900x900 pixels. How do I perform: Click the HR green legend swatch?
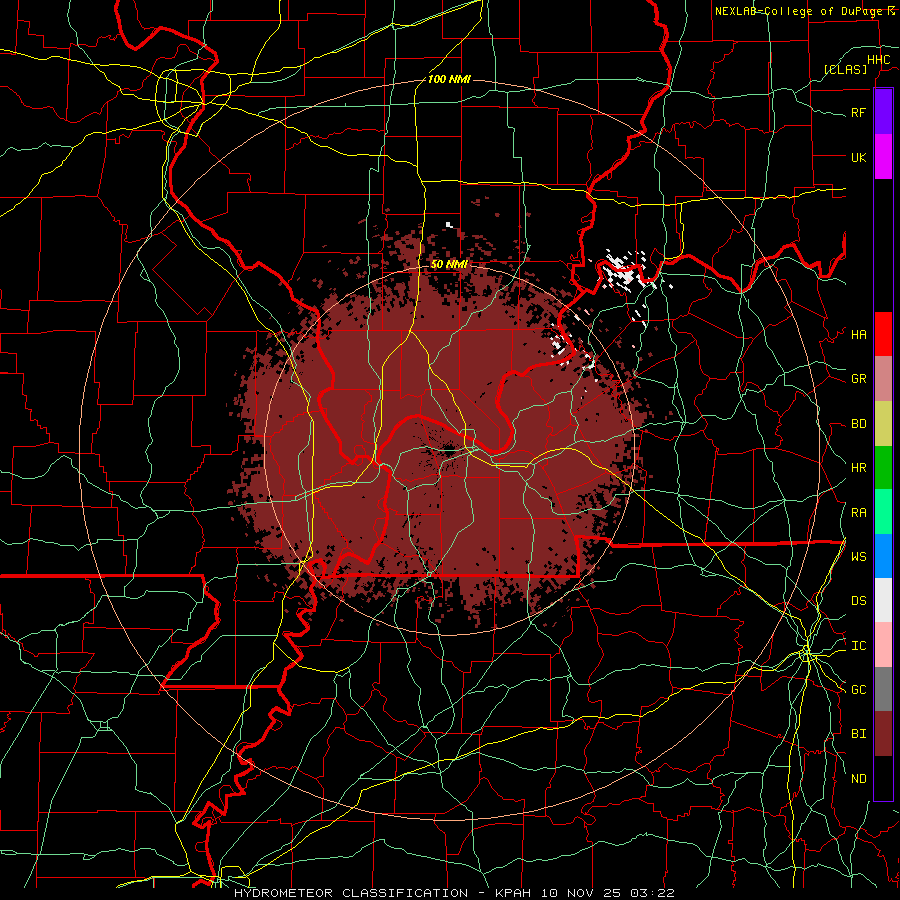tap(883, 468)
